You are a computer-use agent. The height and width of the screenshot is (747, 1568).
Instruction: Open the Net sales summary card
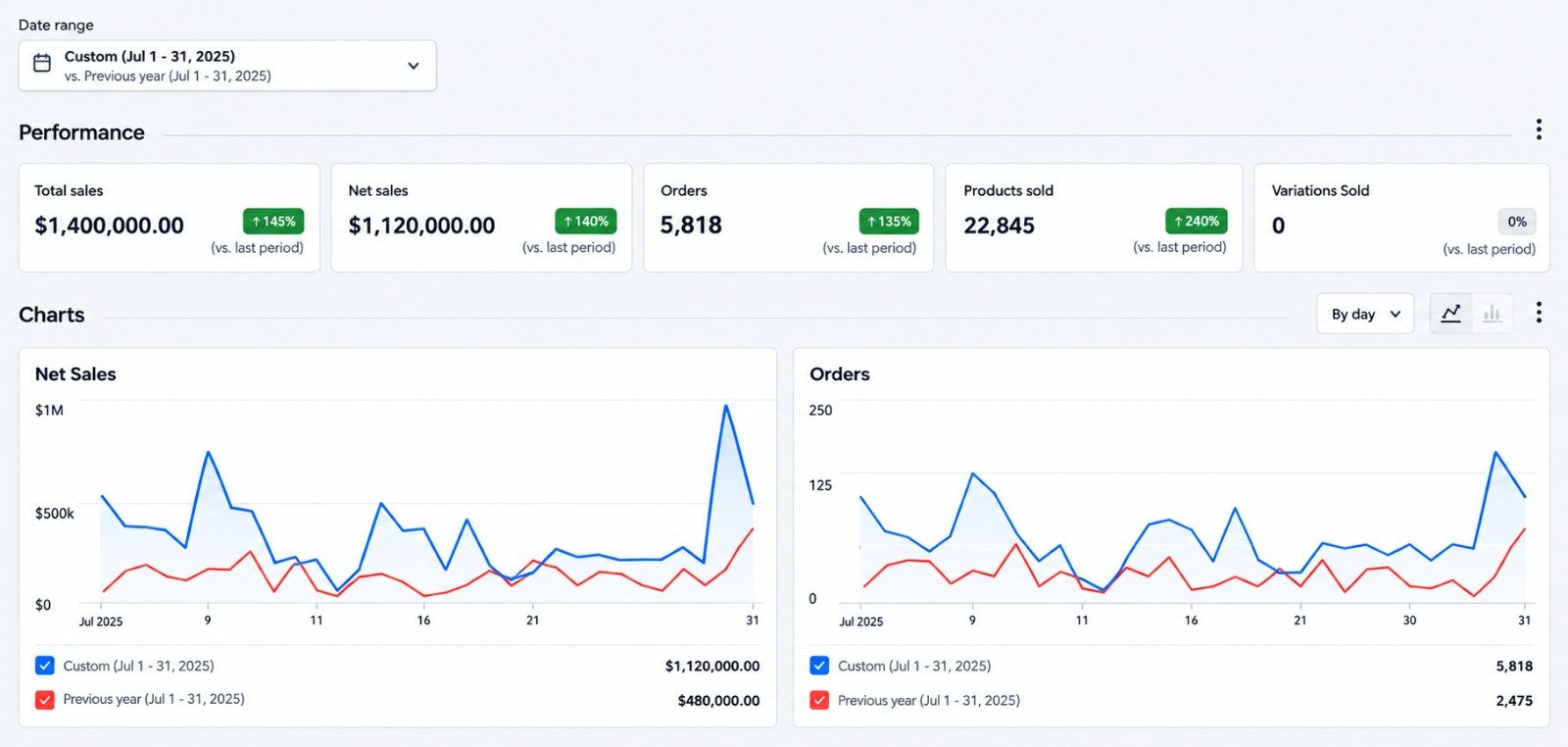[x=481, y=218]
